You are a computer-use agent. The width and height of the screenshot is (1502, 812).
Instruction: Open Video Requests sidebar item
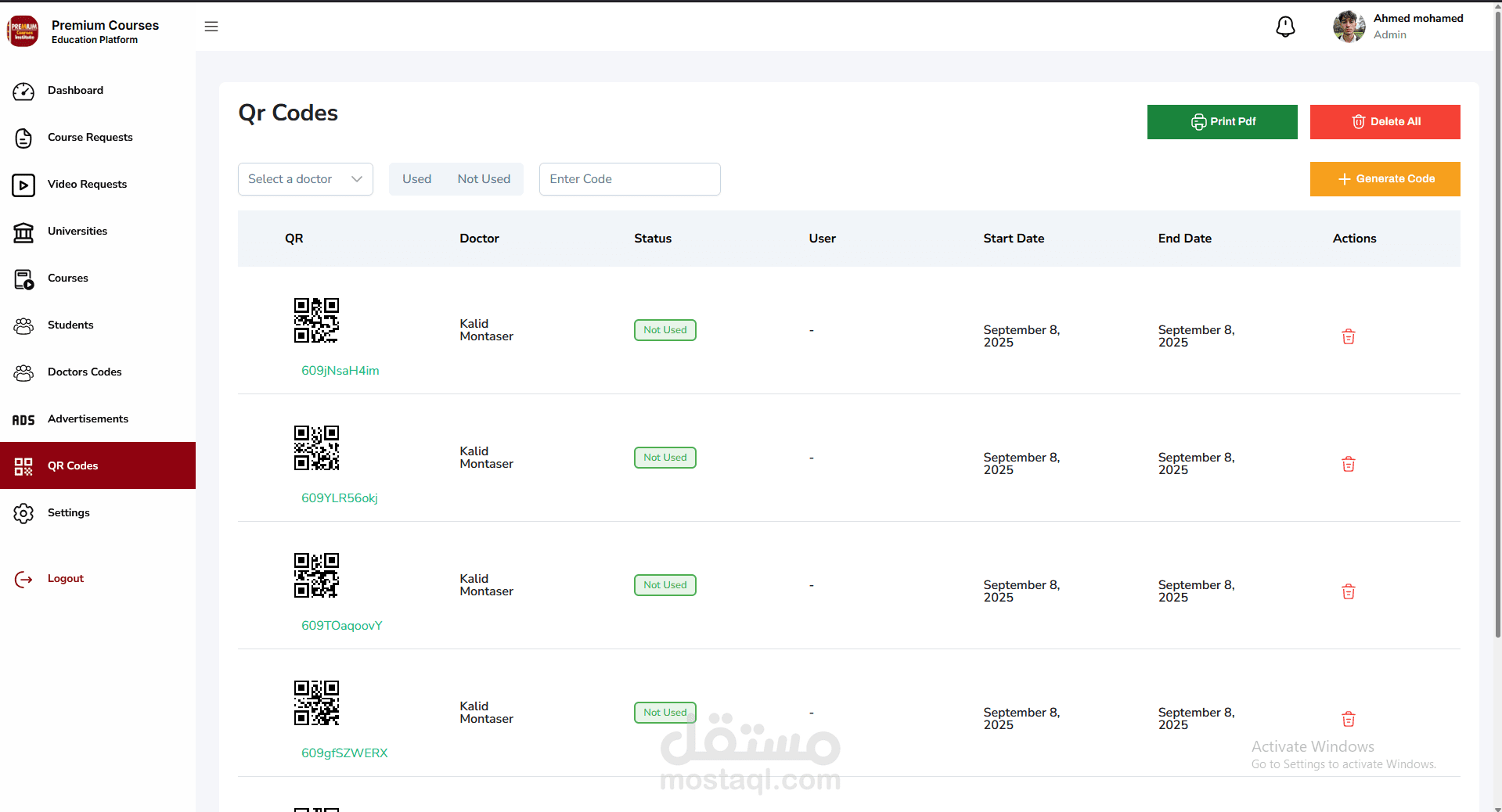pyautogui.click(x=98, y=185)
